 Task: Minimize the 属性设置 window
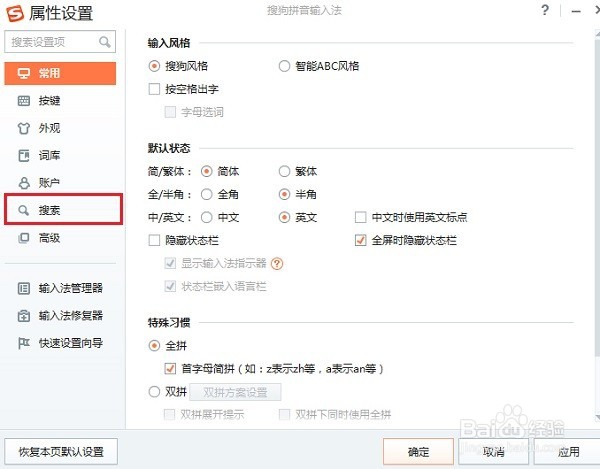[576, 11]
